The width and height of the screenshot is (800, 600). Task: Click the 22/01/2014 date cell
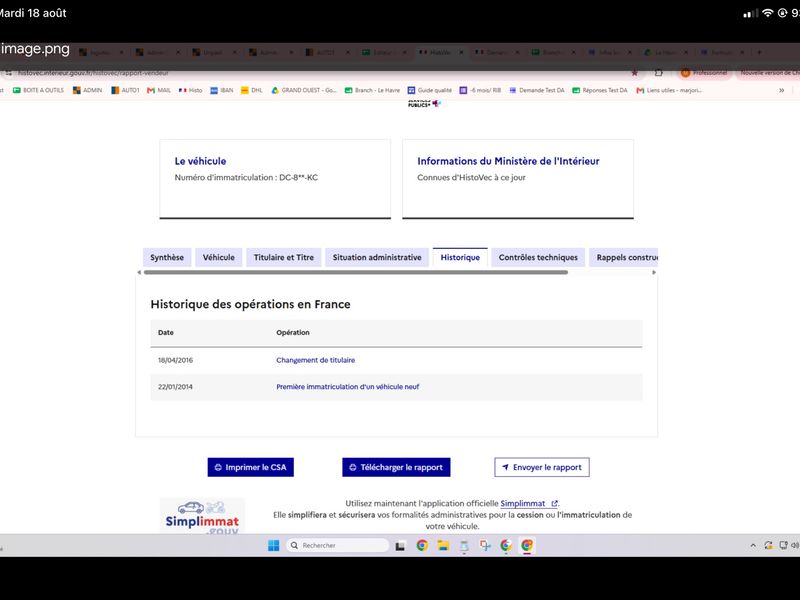176,387
